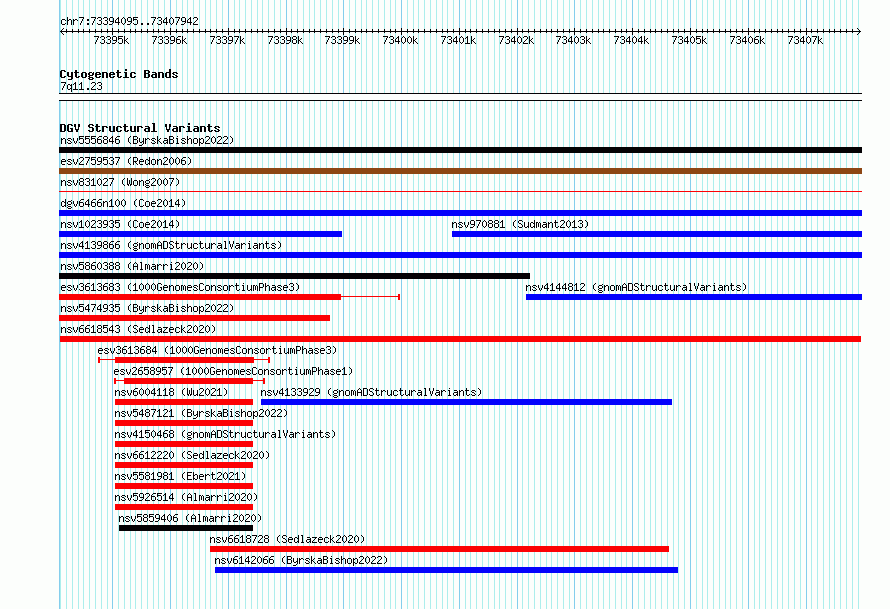Viewport: 890px width, 609px height.
Task: Open esv3613683 (1000GenomesConsortiumPhase3) label
Action: coord(180,287)
